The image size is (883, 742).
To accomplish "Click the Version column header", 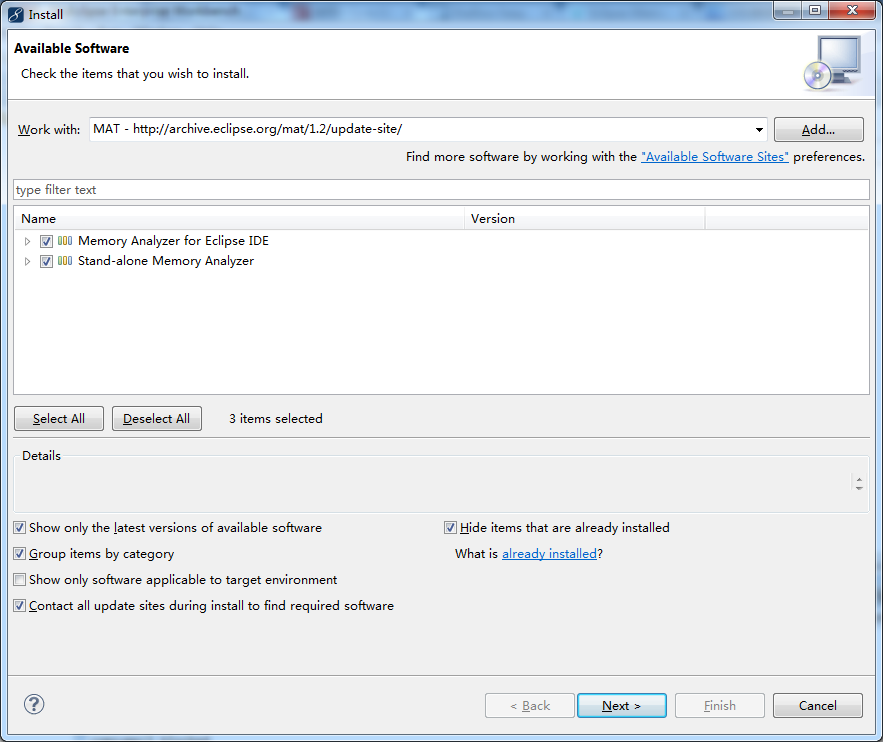I will pos(585,218).
